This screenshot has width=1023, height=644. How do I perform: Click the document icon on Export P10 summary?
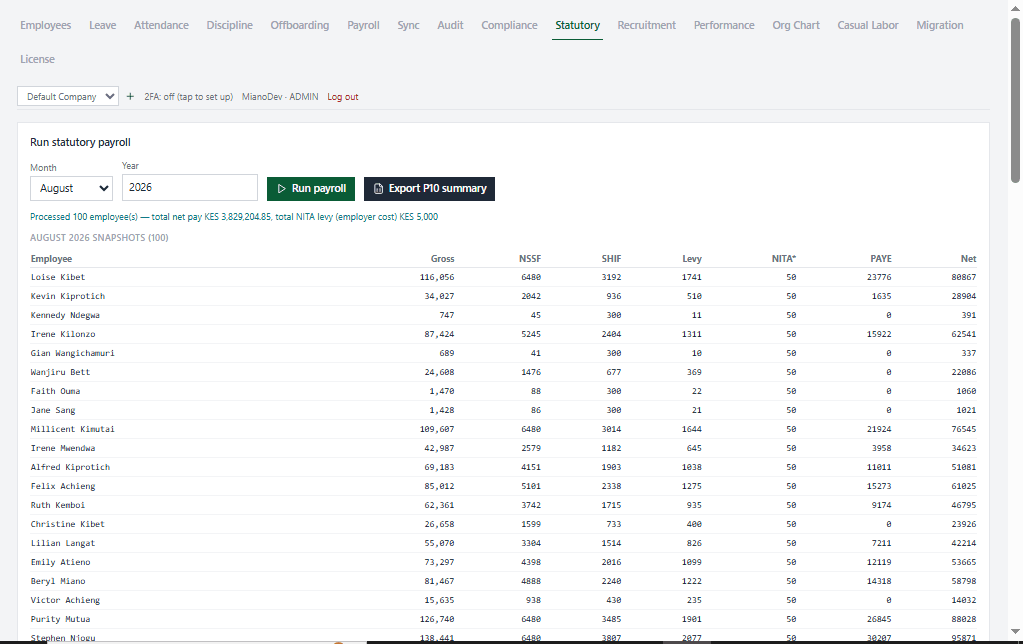click(x=378, y=189)
